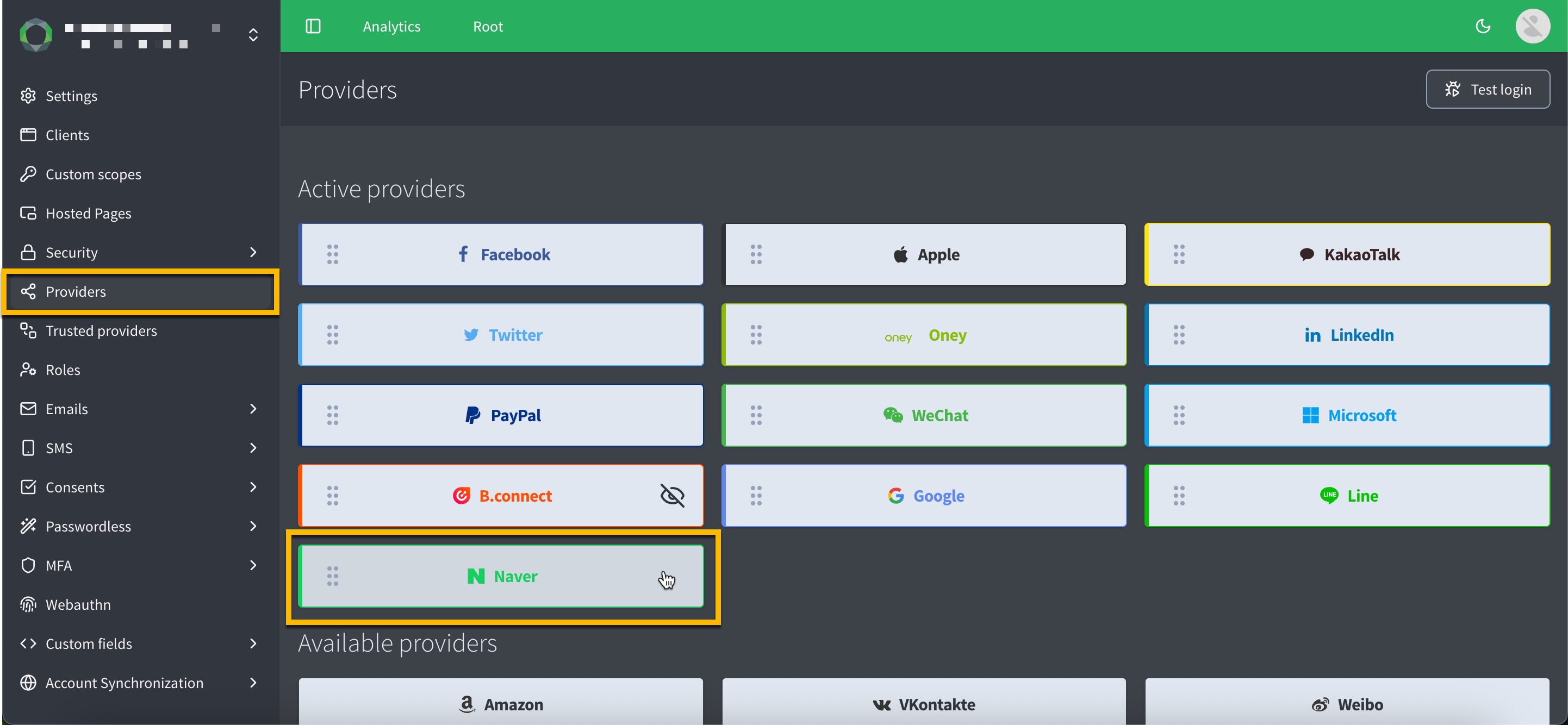The height and width of the screenshot is (725, 1568).
Task: Click the Naver drag handle
Action: (332, 576)
